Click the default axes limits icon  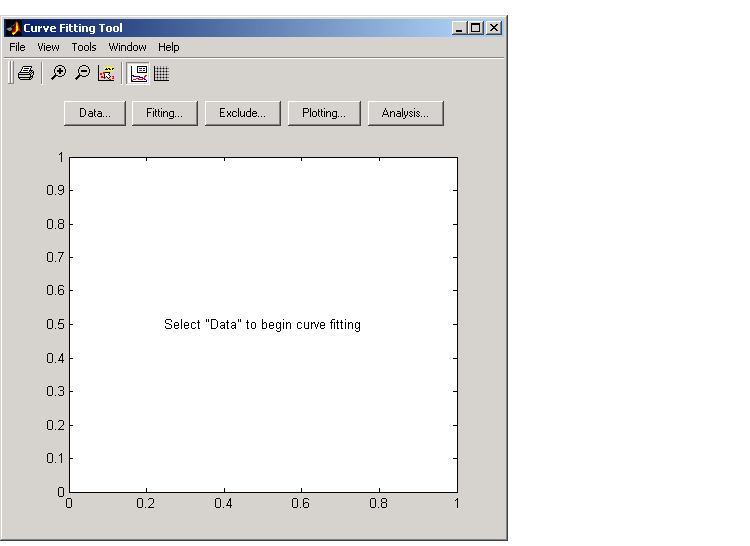(x=106, y=73)
